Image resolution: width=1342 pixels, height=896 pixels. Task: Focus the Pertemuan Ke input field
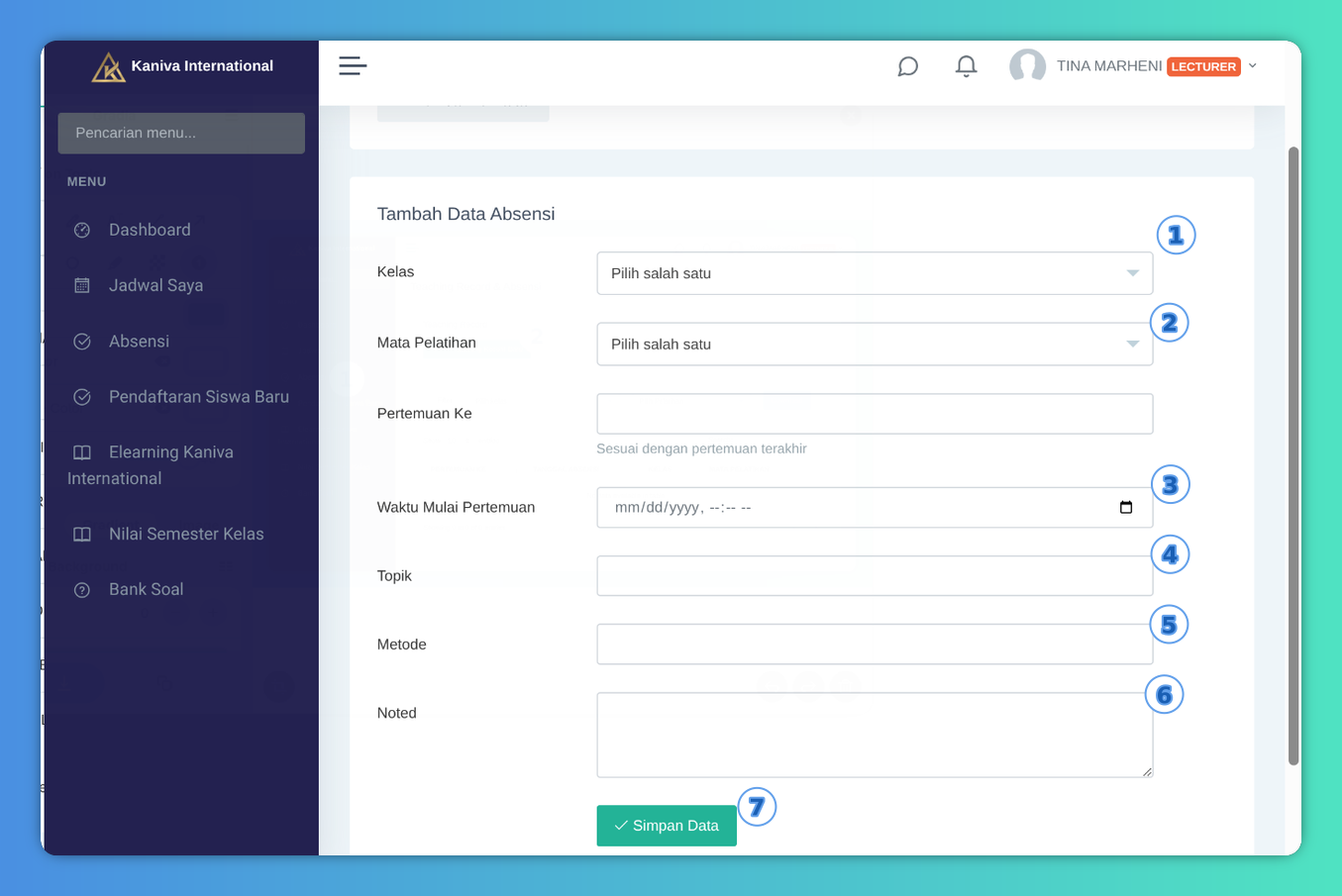[874, 414]
